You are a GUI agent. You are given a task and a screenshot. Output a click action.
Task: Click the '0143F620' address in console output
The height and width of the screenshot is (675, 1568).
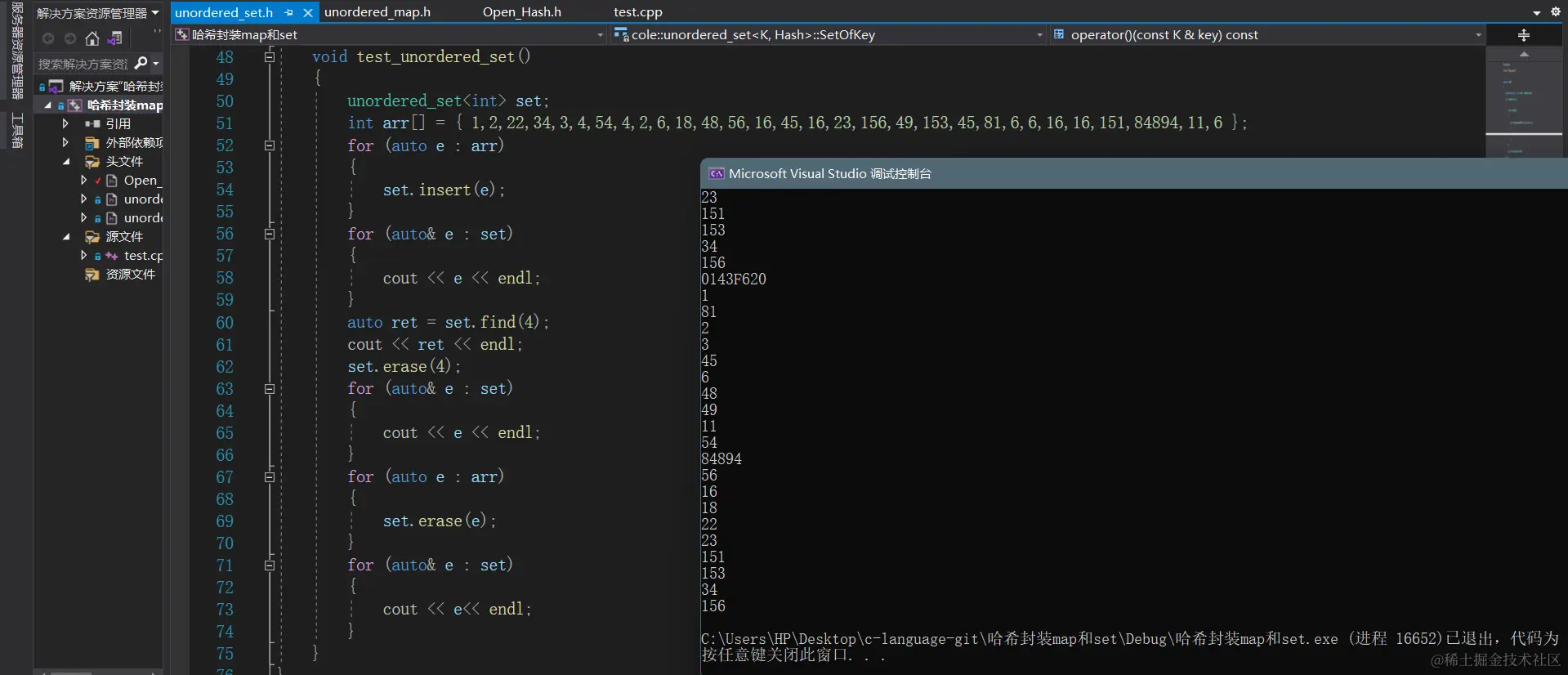734,279
